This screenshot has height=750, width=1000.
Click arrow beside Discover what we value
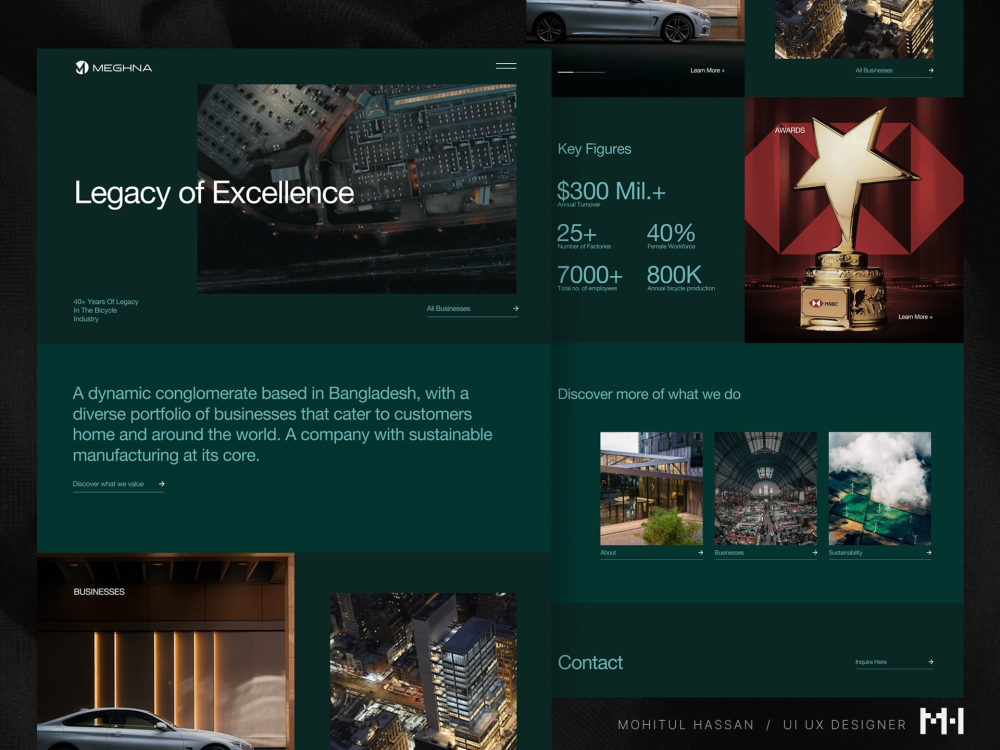click(x=161, y=484)
